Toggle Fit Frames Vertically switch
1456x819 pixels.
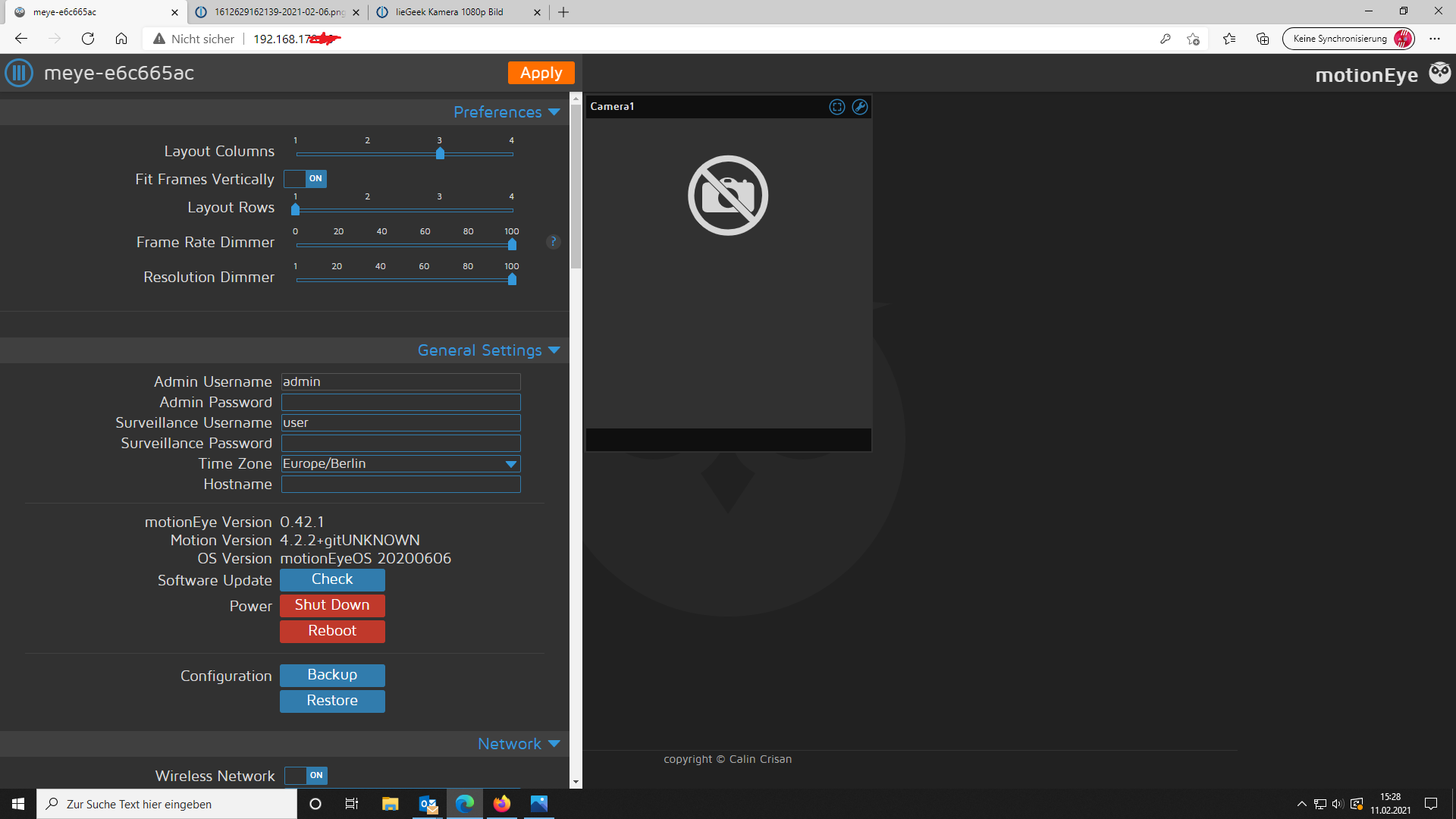point(306,179)
